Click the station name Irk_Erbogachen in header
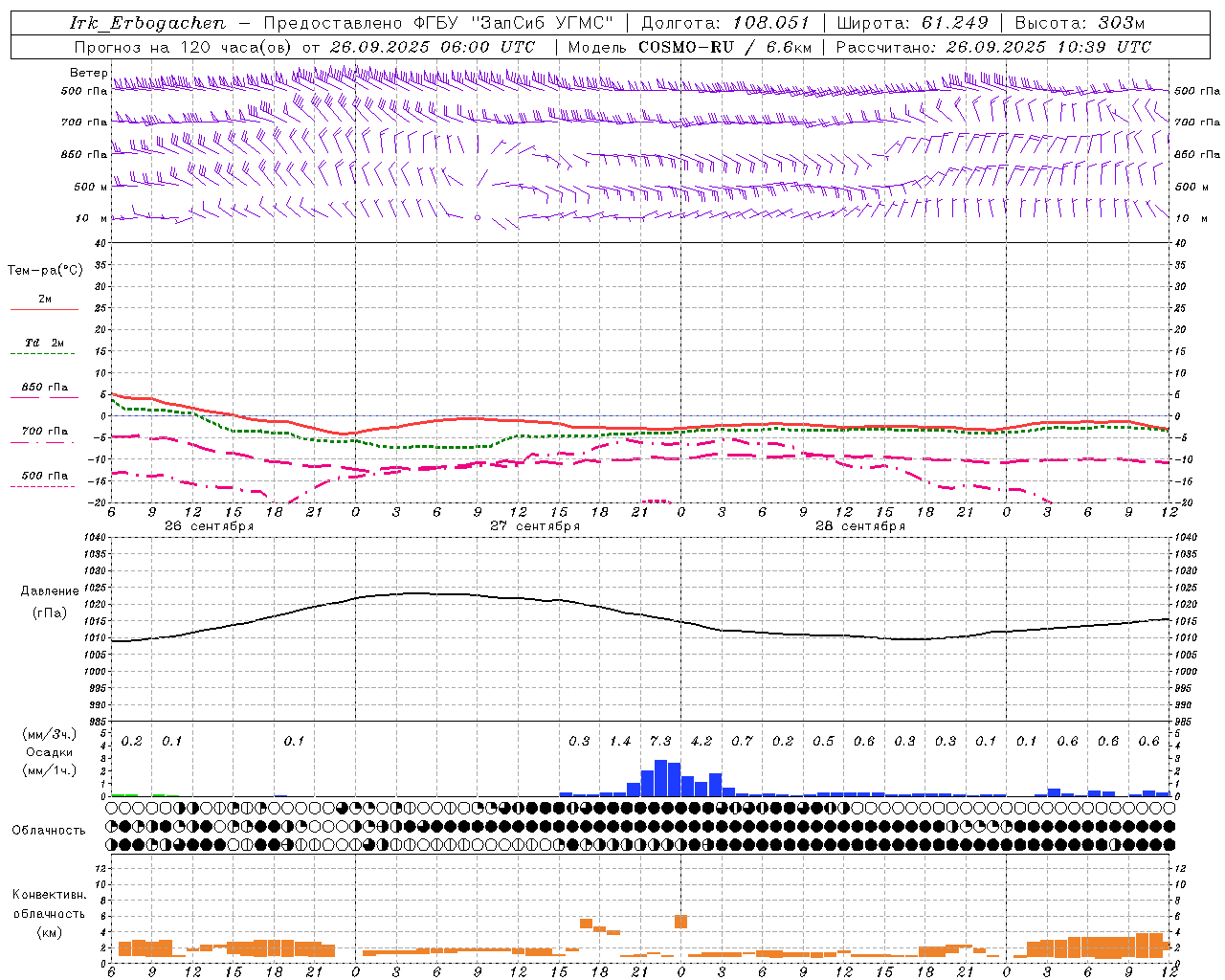Screen dimensions: 1225x980 point(148,23)
